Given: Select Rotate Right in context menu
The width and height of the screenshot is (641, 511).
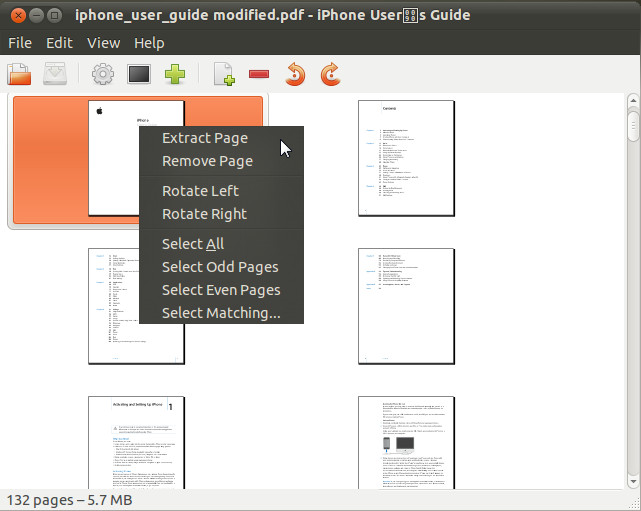Looking at the screenshot, I should click(221, 214).
